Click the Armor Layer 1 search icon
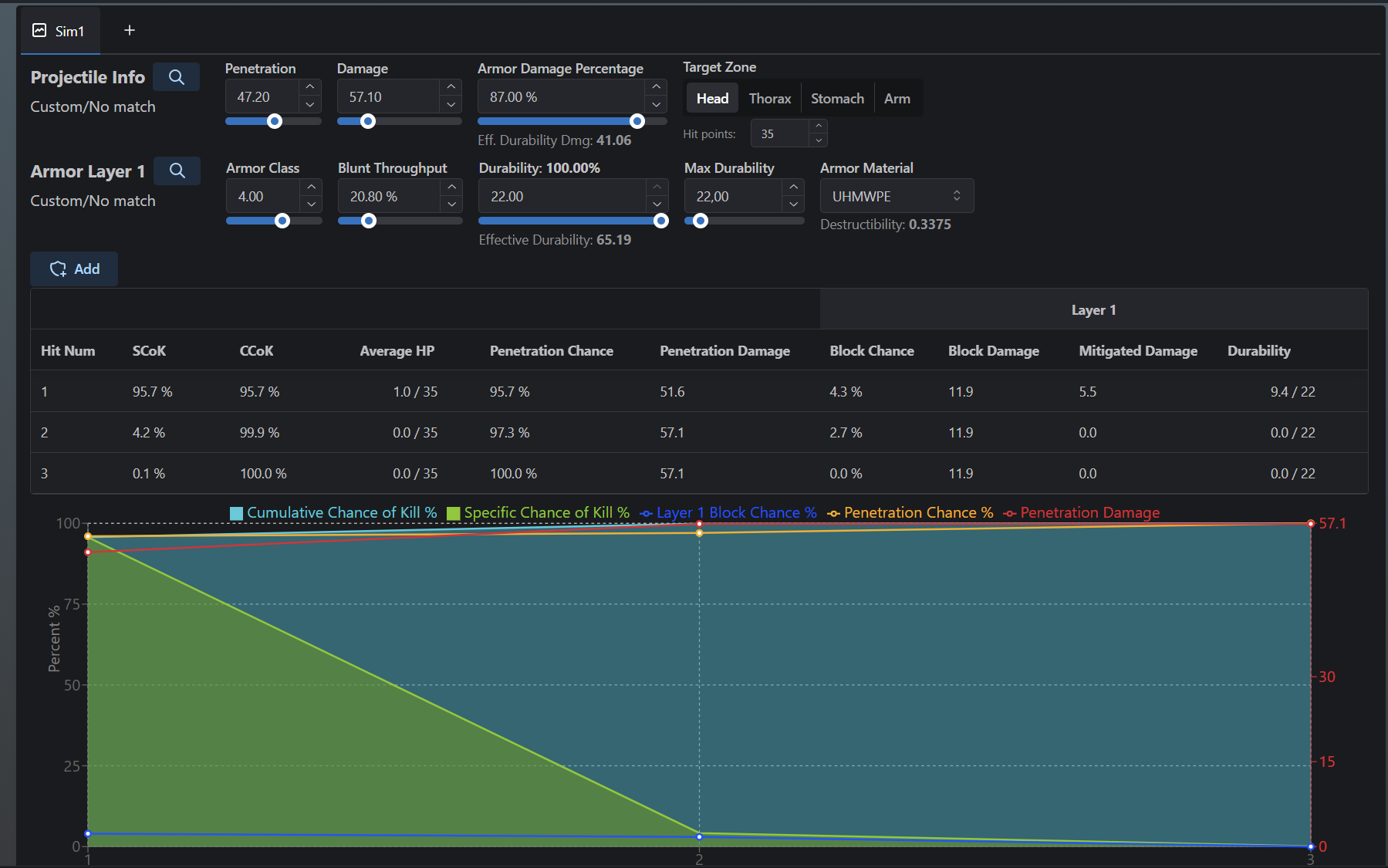The width and height of the screenshot is (1388, 868). point(177,171)
